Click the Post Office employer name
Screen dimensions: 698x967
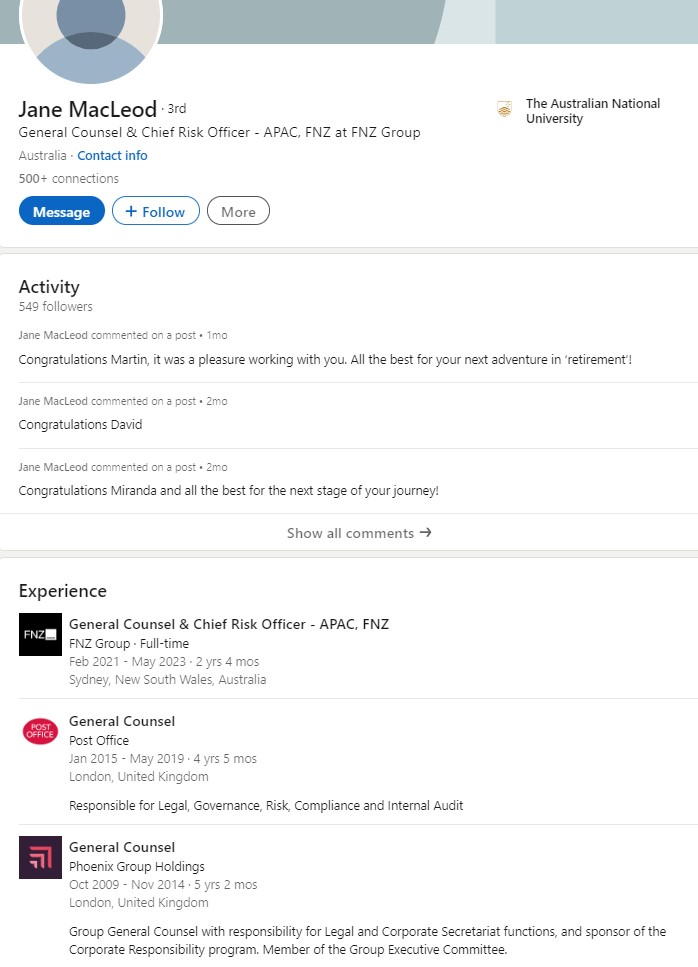99,740
